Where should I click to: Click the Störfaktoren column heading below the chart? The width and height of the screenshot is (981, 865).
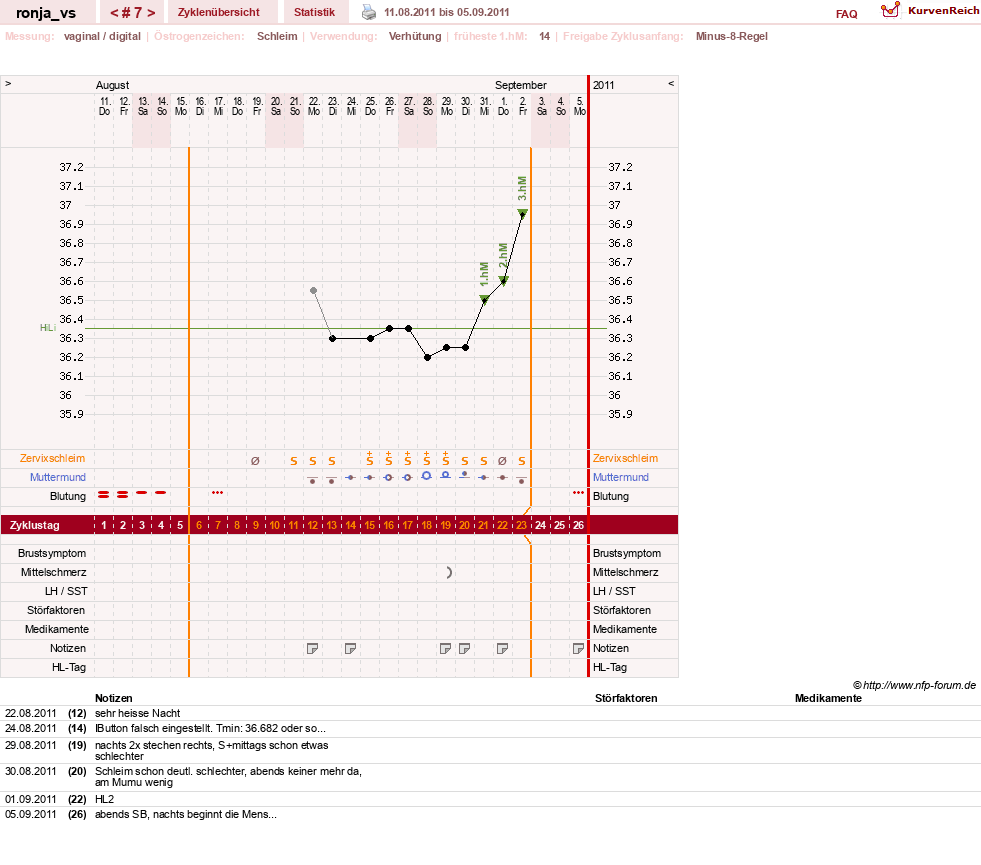click(x=626, y=698)
